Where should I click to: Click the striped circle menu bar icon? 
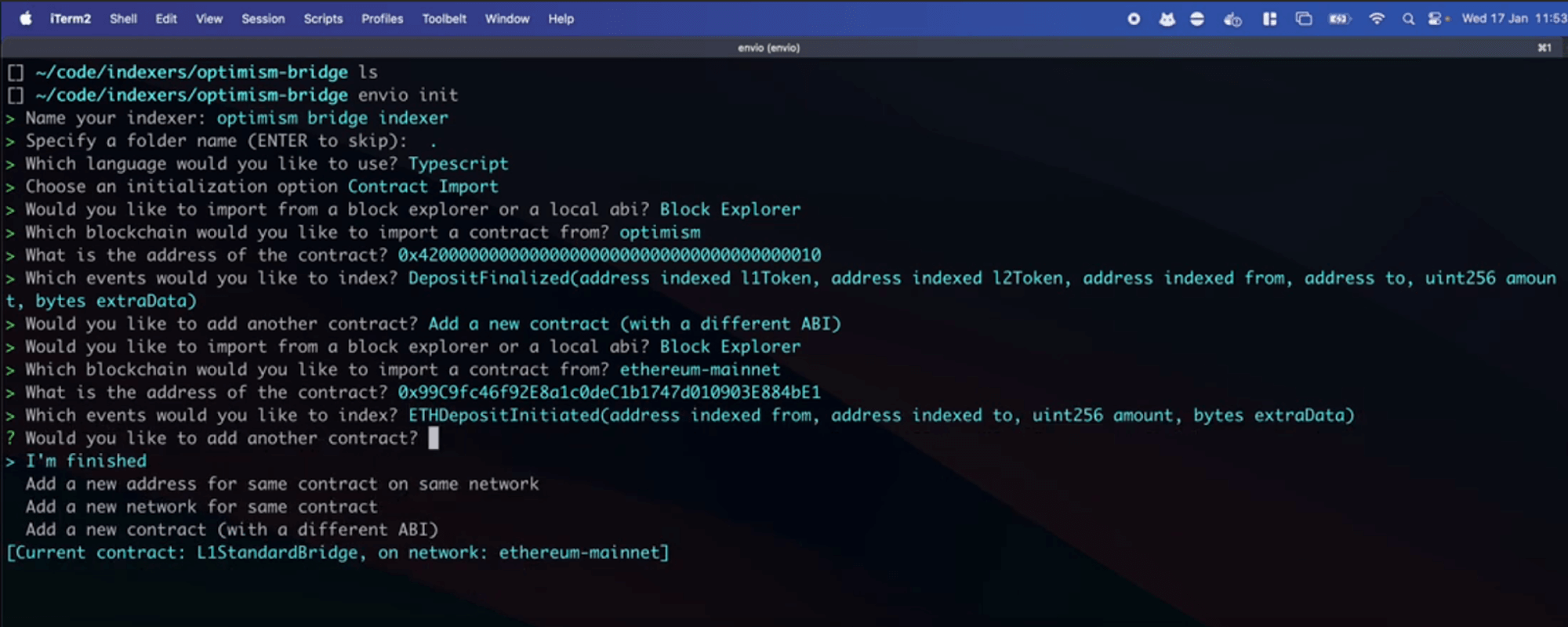coord(1197,19)
